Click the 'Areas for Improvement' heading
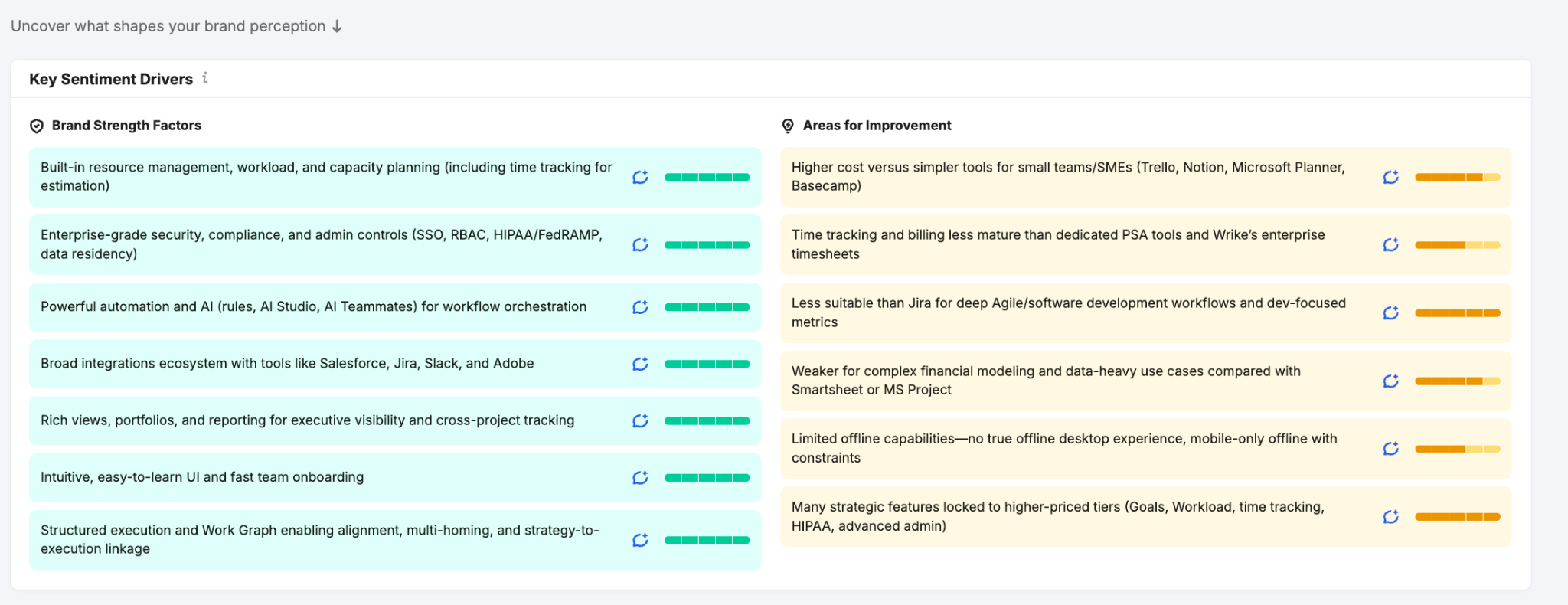The width and height of the screenshot is (1568, 605). click(877, 126)
